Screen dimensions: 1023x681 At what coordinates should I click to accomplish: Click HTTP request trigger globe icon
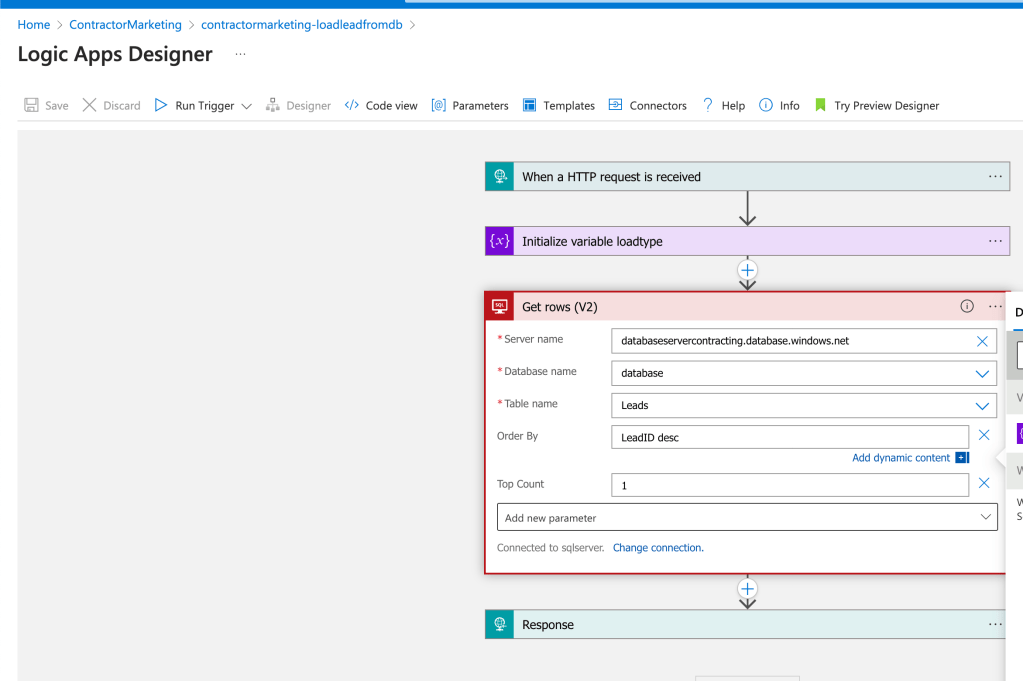[500, 177]
